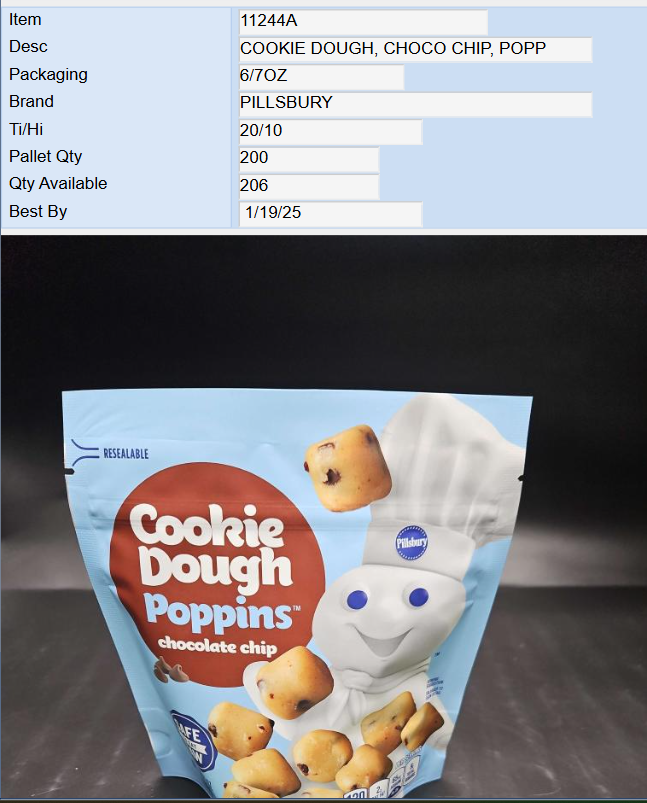647x803 pixels.
Task: Click the Ti/Hi field showing 20/10
Action: pyautogui.click(x=330, y=132)
